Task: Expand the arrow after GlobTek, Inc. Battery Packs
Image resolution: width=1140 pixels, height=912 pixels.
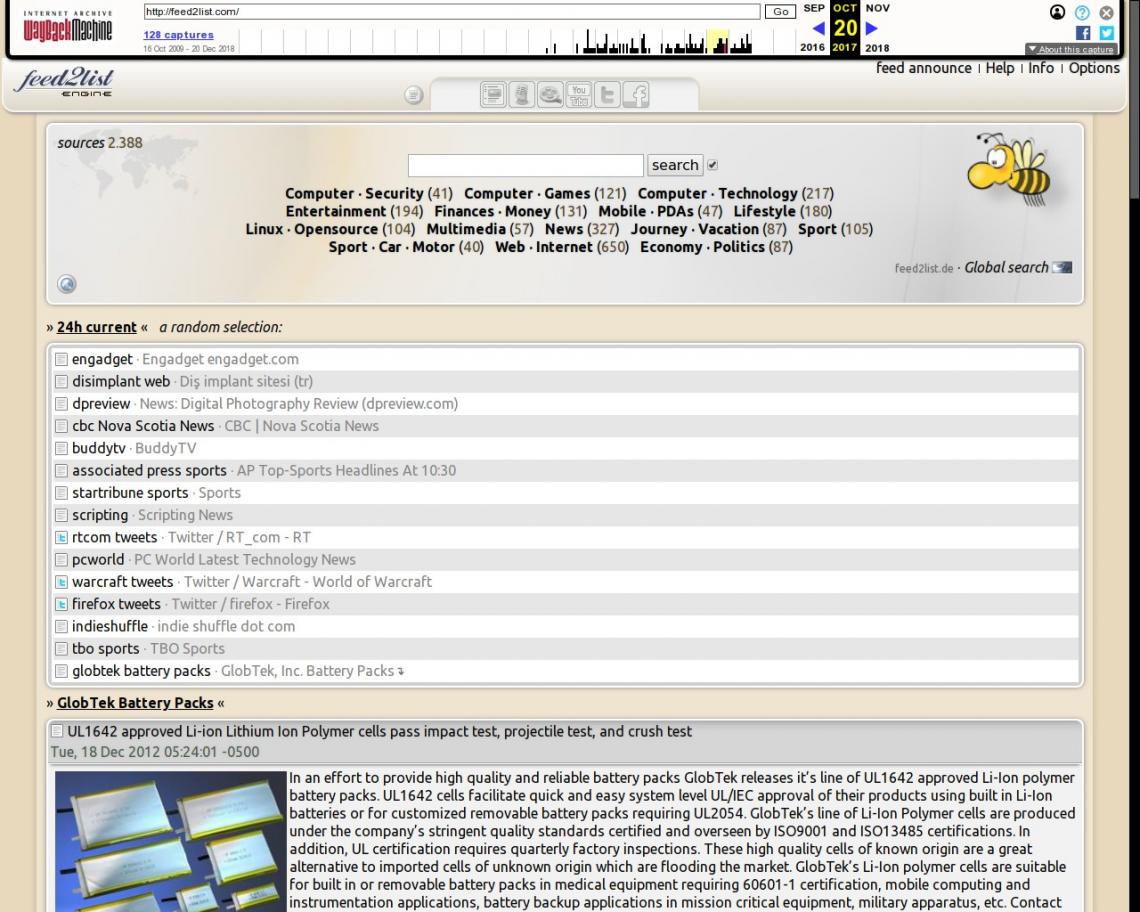Action: (x=401, y=672)
